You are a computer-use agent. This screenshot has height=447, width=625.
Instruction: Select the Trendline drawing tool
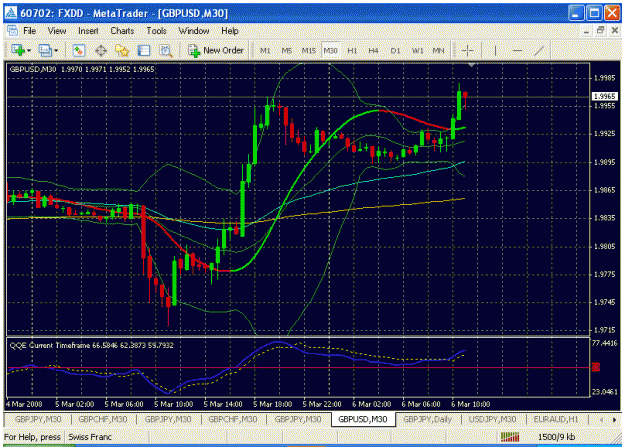click(x=539, y=51)
